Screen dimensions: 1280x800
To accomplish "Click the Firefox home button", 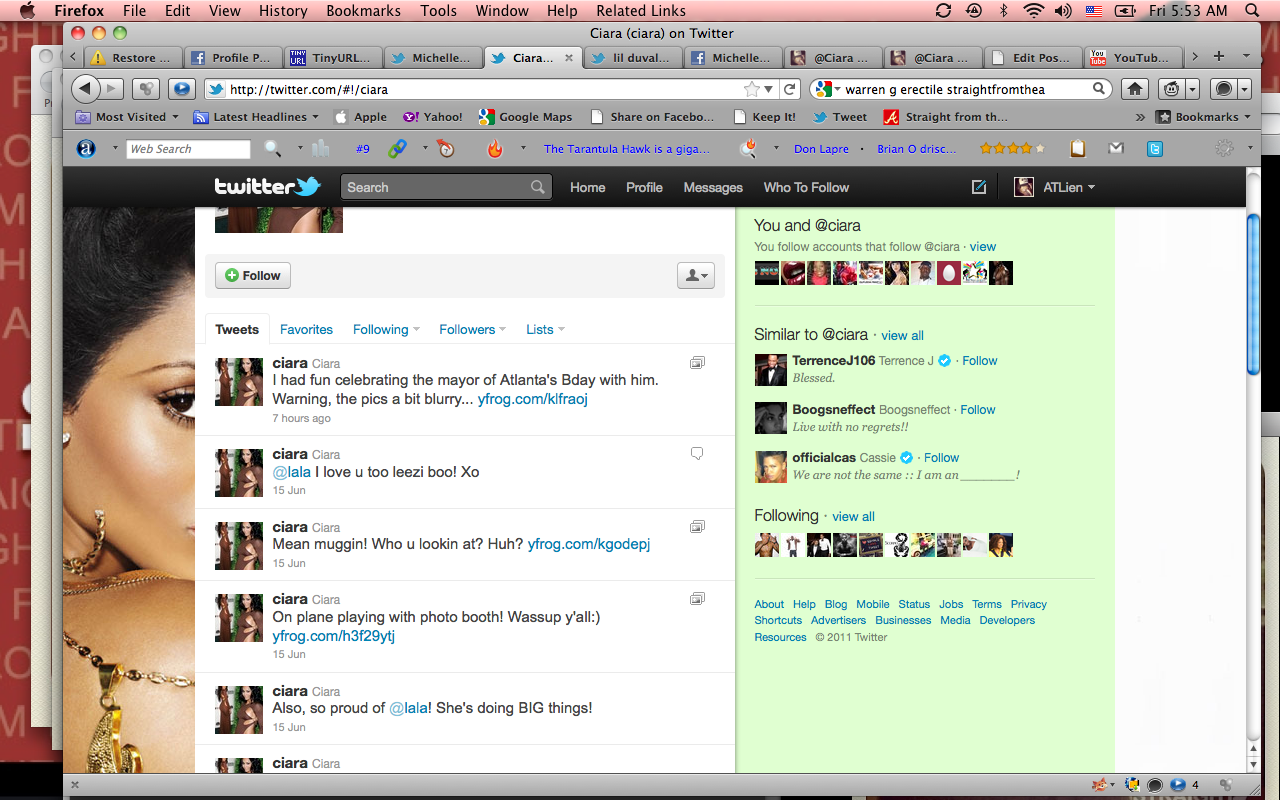I will tap(1135, 89).
